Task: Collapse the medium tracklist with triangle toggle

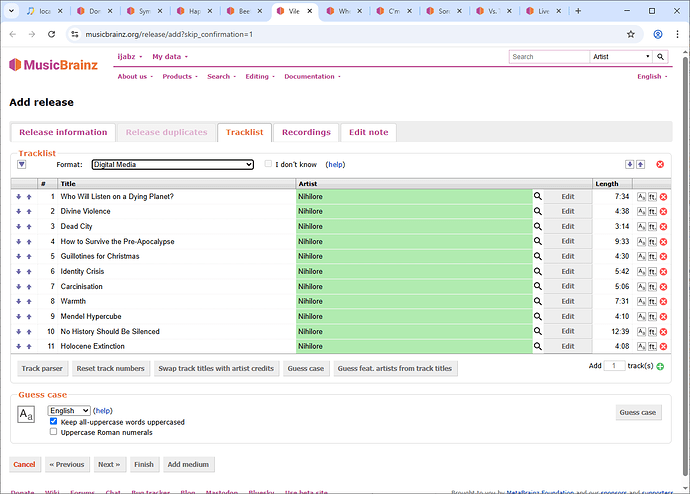Action: click(21, 164)
